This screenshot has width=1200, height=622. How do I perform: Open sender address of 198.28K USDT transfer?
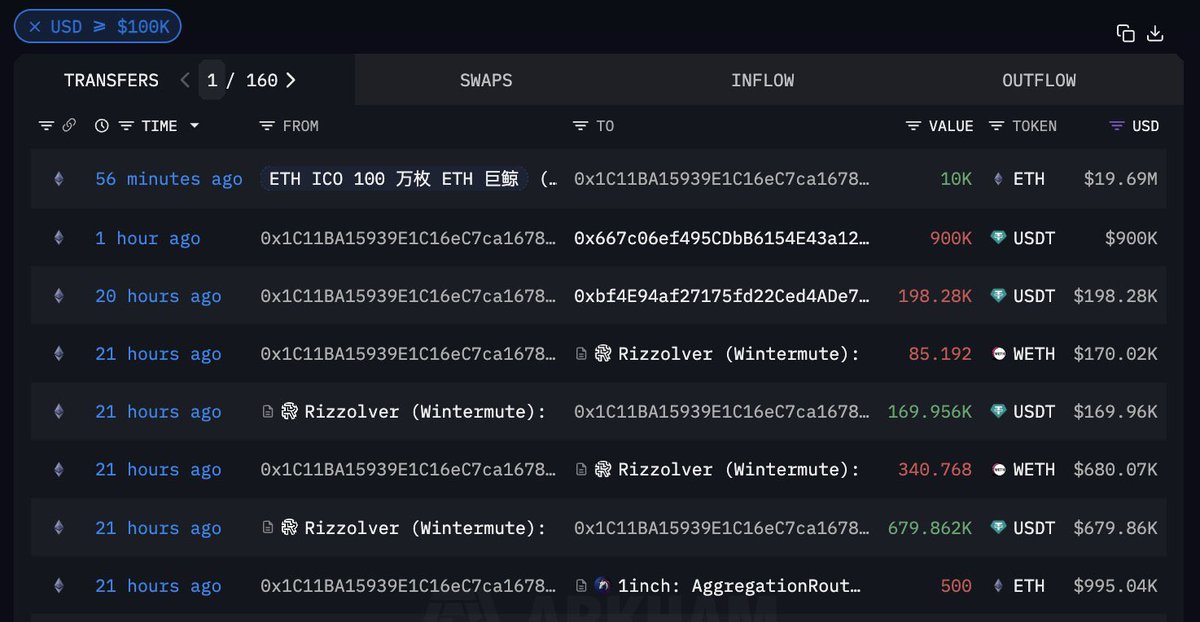pos(408,296)
